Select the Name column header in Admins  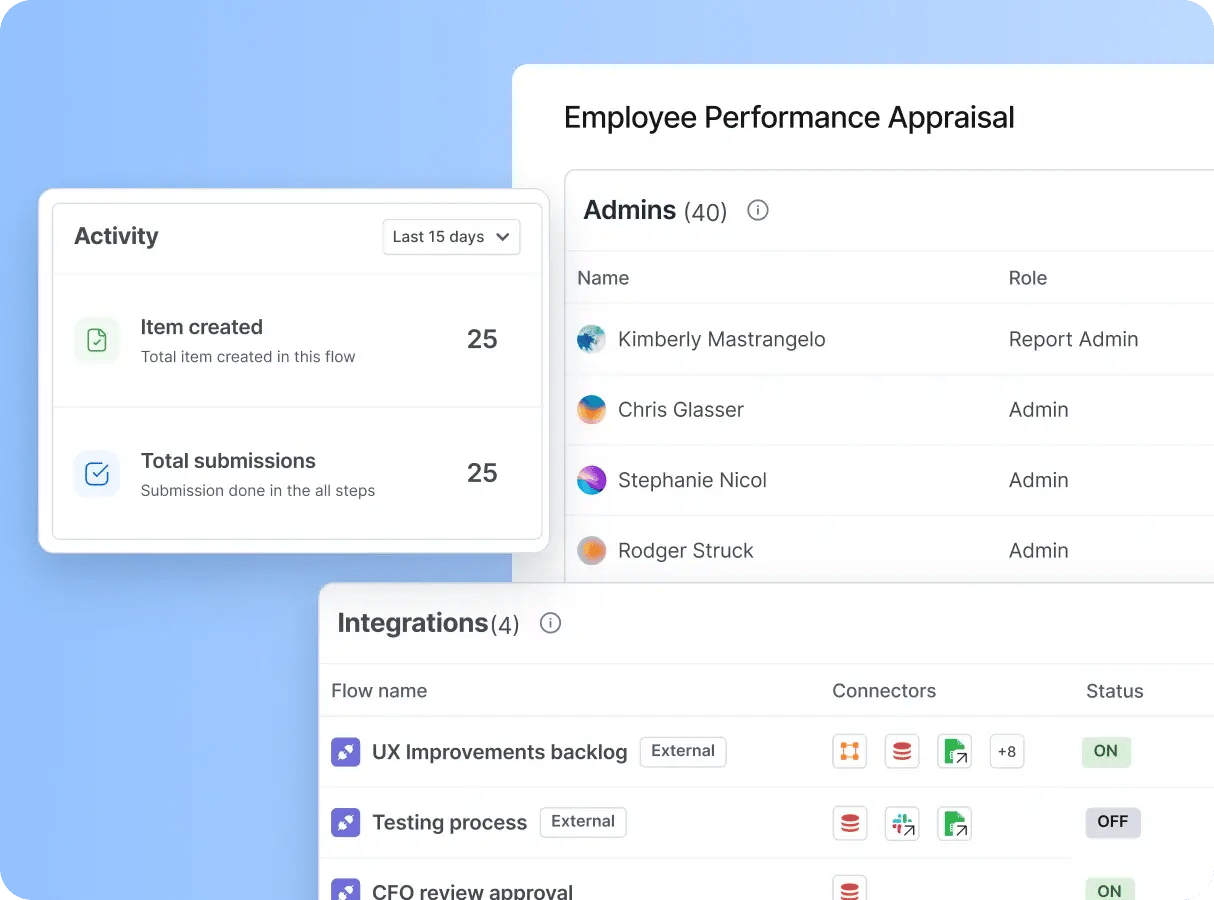603,278
